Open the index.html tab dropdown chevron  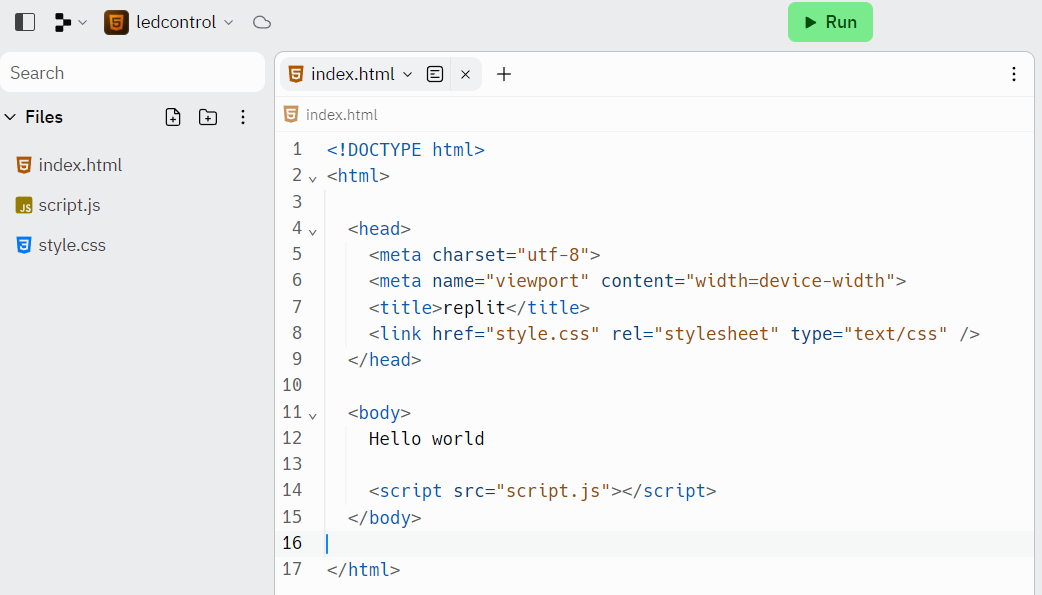point(408,74)
